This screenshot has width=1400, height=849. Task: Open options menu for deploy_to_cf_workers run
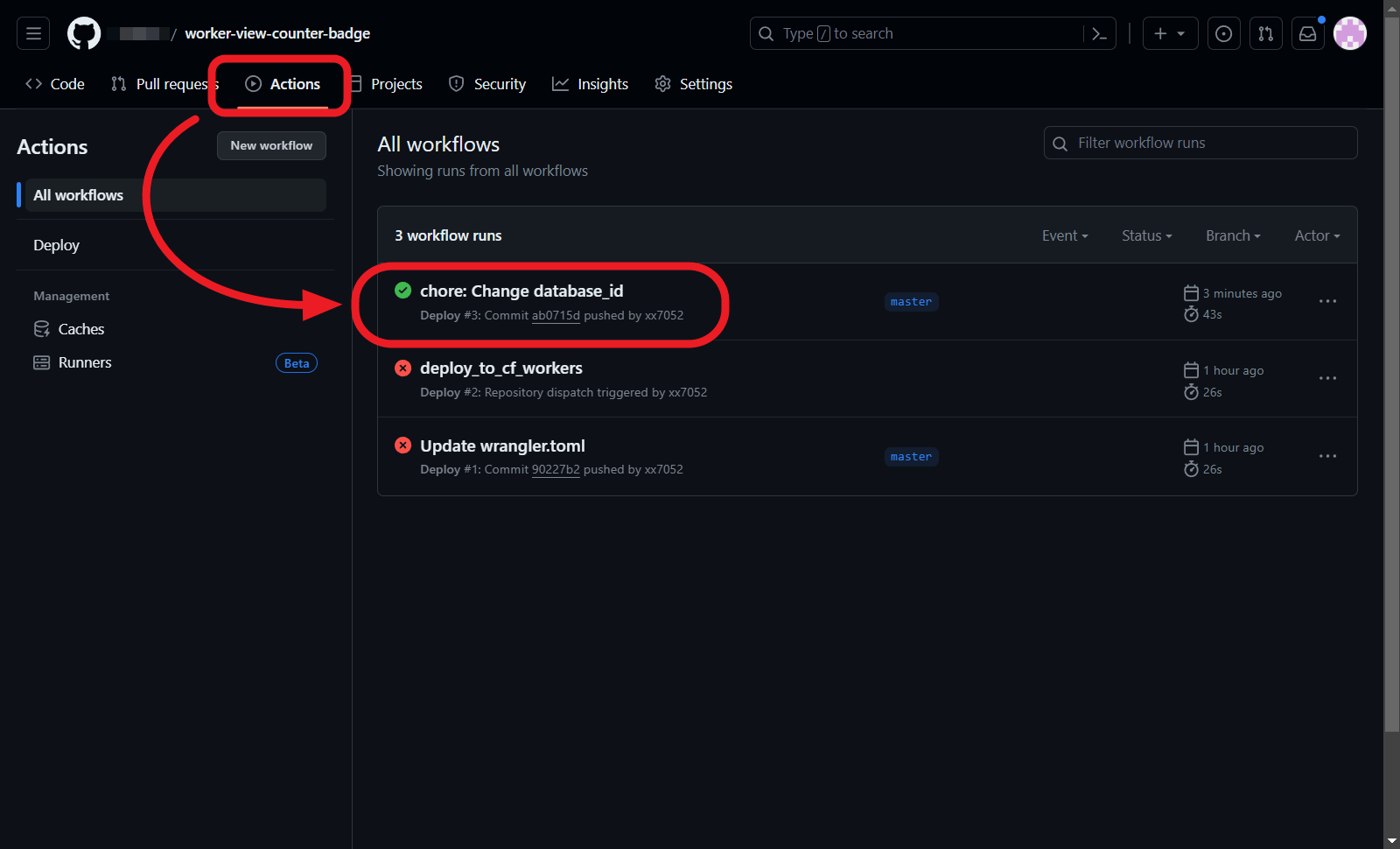point(1327,378)
